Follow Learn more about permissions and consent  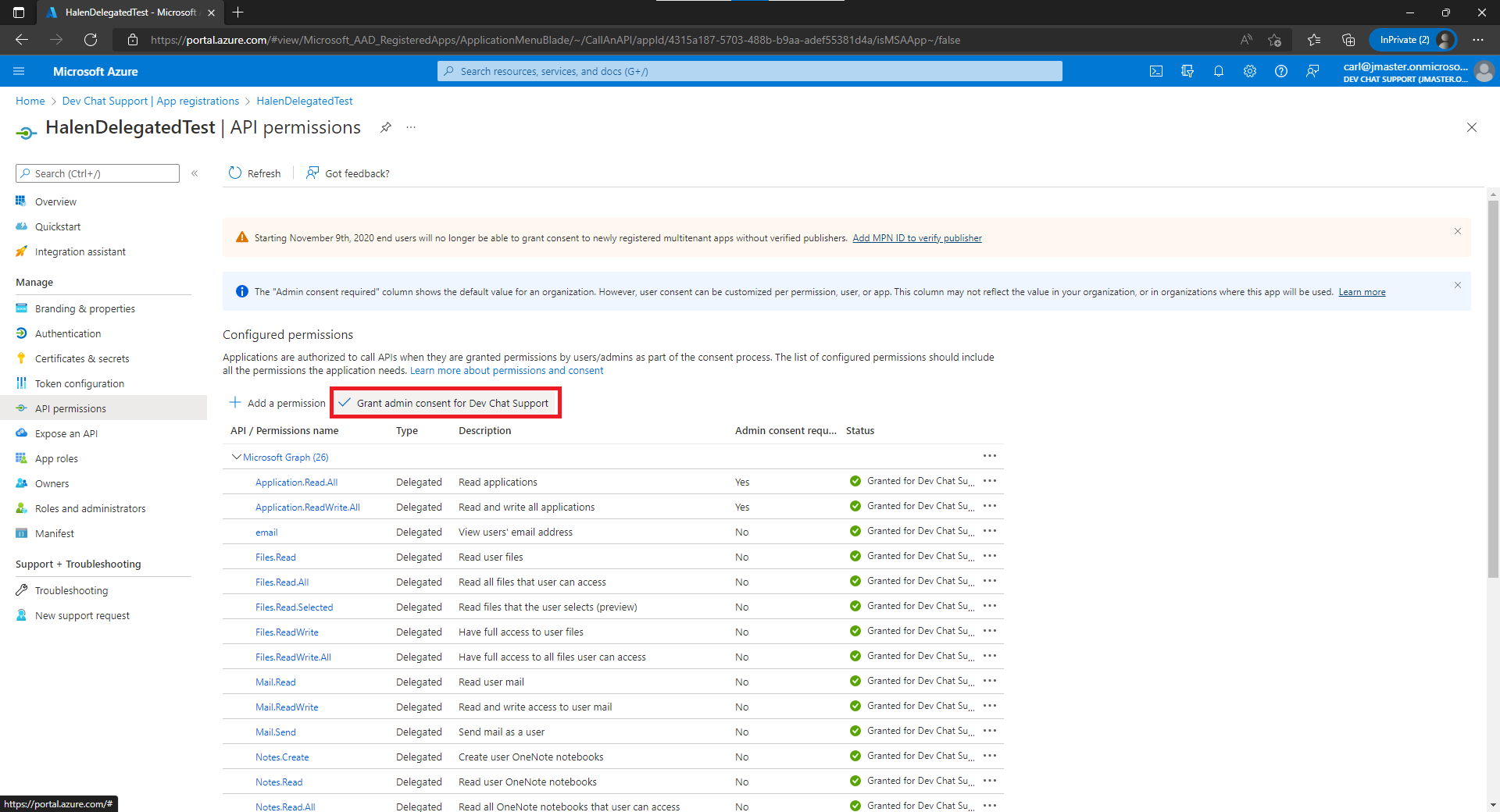click(x=506, y=371)
